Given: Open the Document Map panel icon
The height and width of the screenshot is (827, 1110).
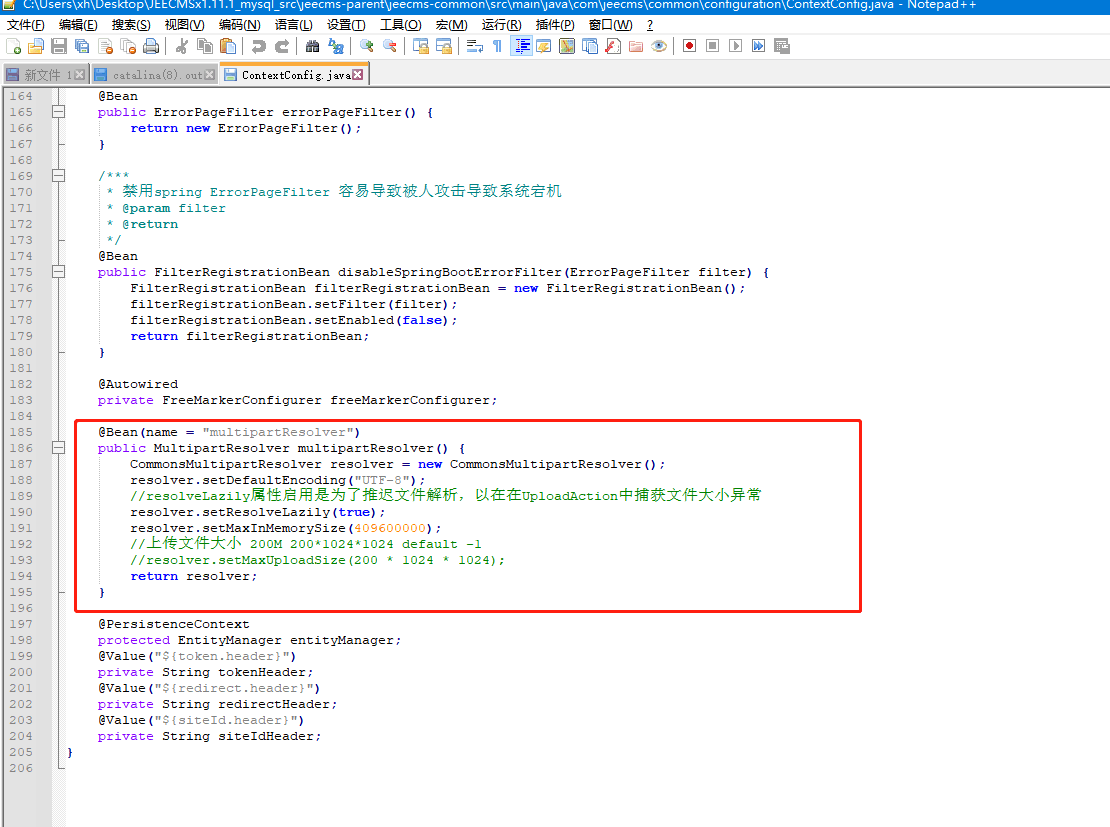Looking at the screenshot, I should click(x=567, y=47).
